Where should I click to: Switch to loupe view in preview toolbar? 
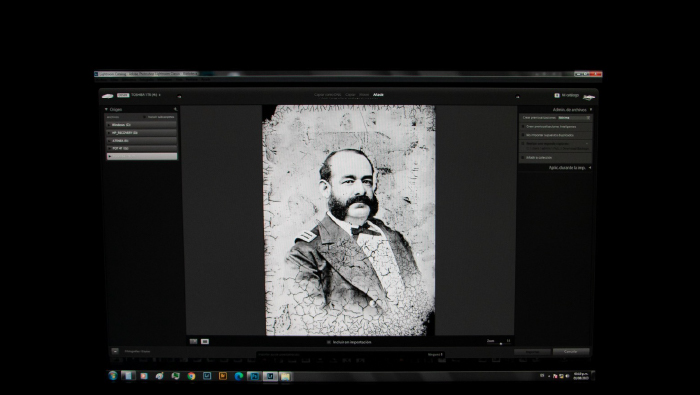[x=205, y=341]
